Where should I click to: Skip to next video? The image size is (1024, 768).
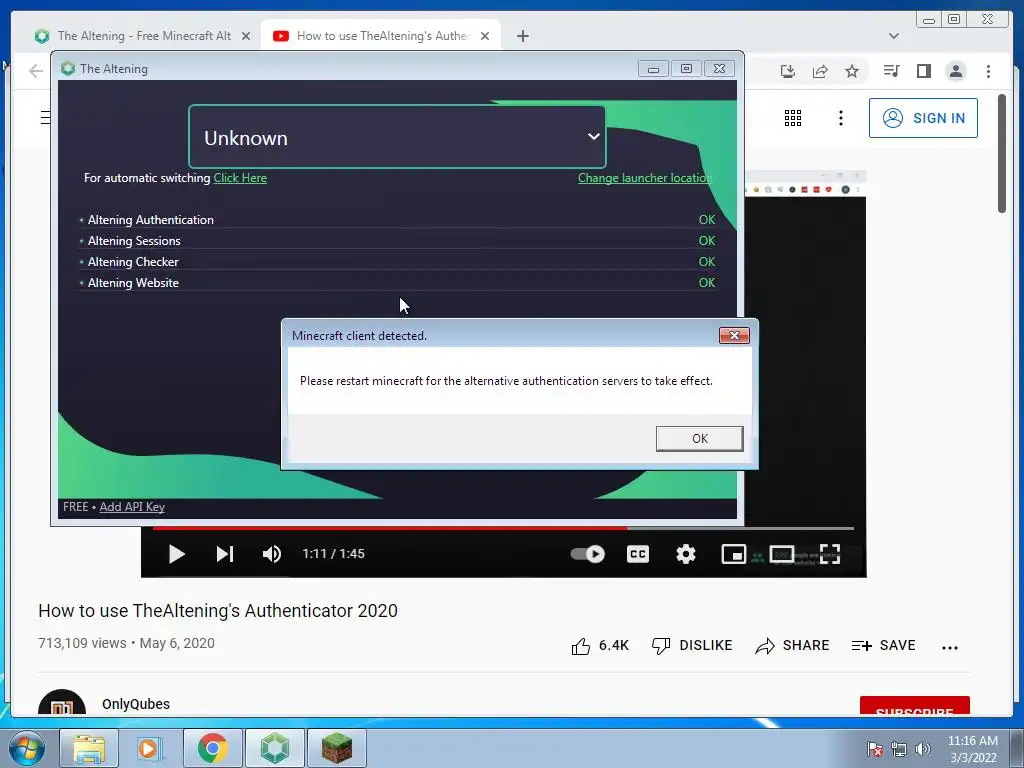point(225,554)
